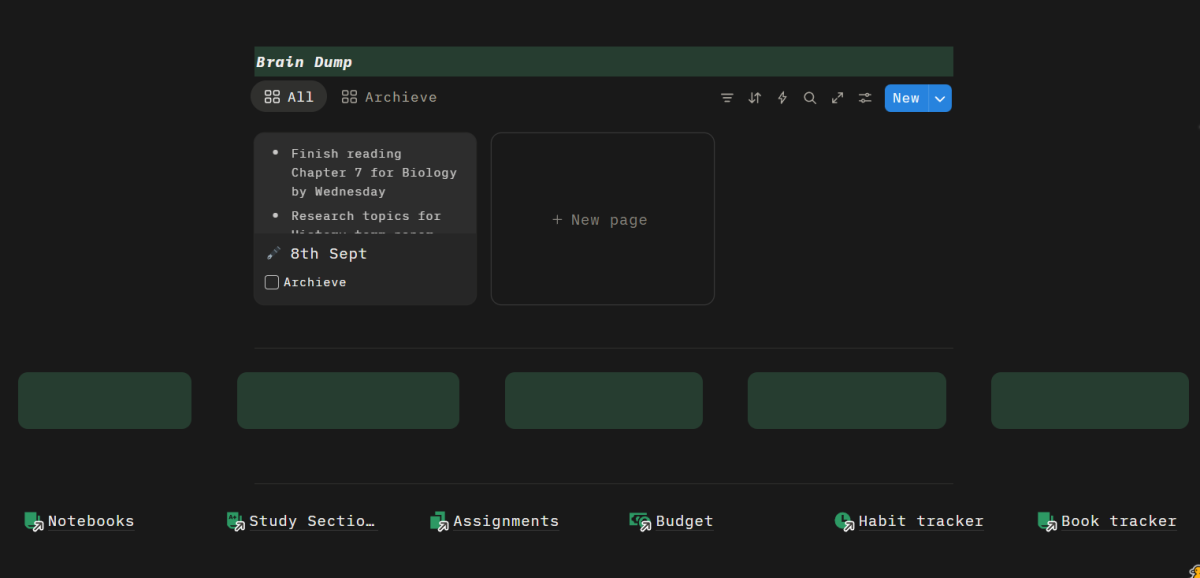The image size is (1200, 578).
Task: Open view settings sliders icon
Action: 865,98
